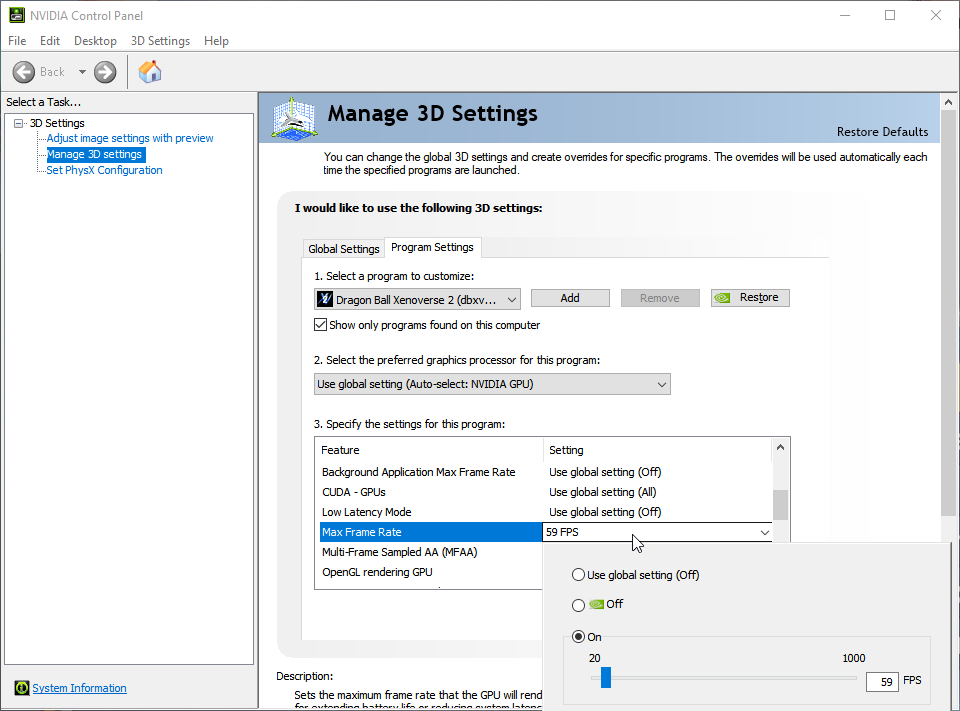Click the FPS value input field

pos(882,682)
